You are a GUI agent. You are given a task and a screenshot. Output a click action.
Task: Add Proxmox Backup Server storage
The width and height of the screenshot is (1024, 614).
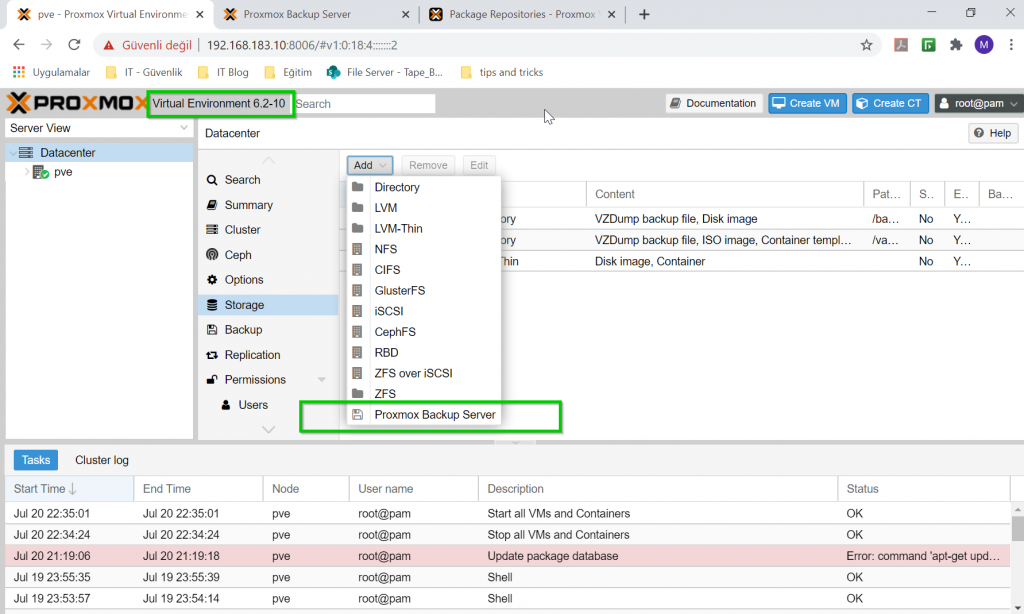pyautogui.click(x=424, y=415)
